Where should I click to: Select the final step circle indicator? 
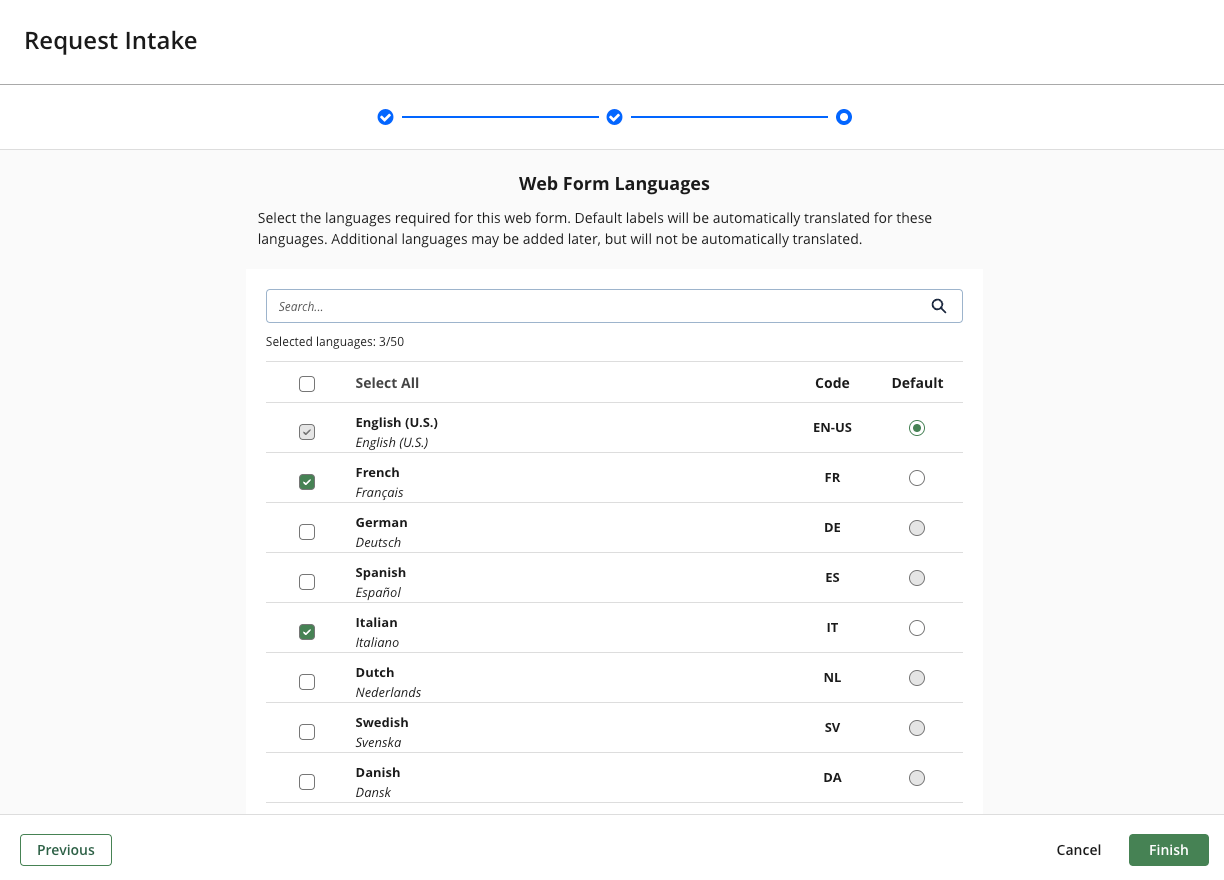[x=844, y=117]
